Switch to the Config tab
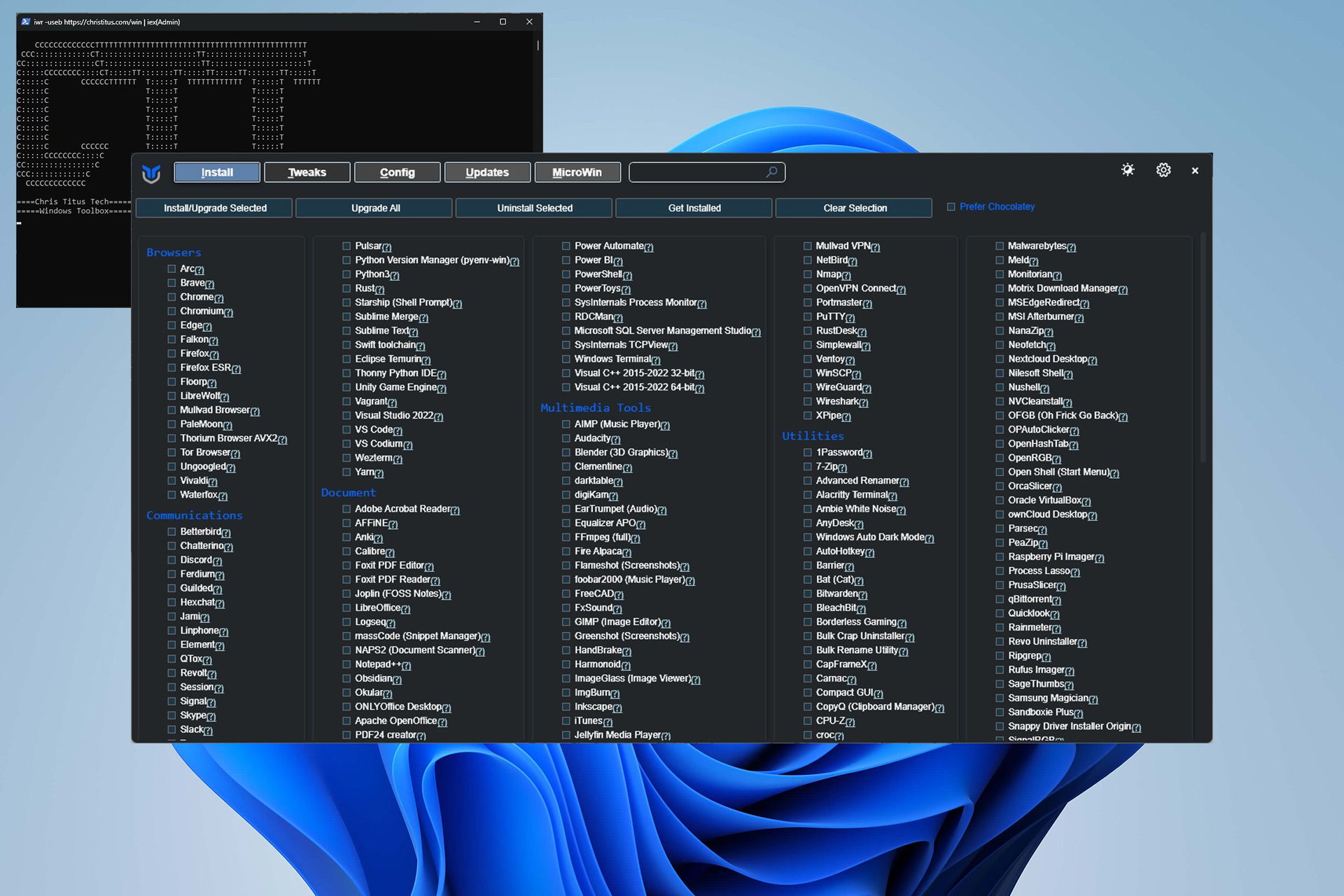The image size is (1344, 896). pos(397,171)
